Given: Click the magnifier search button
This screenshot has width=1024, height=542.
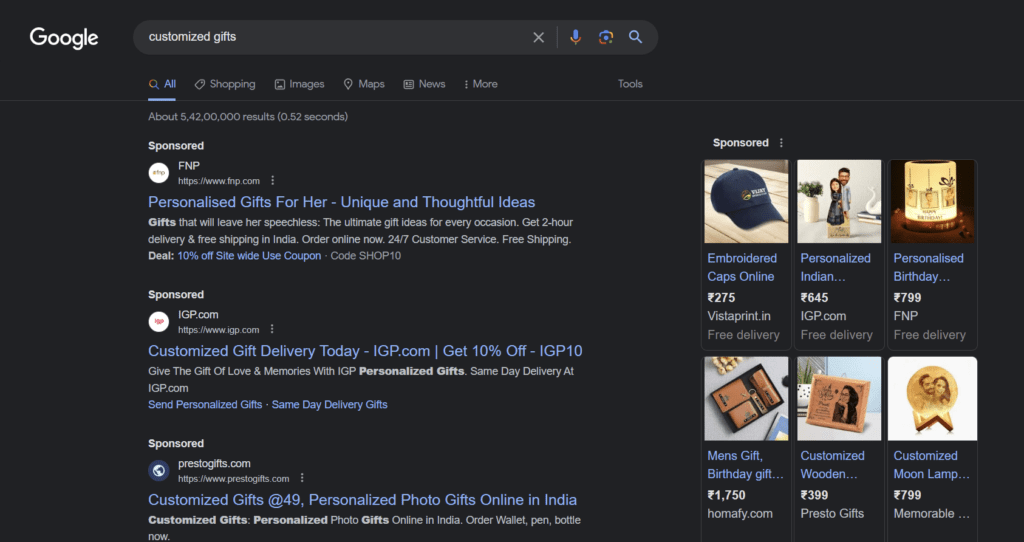Looking at the screenshot, I should [x=635, y=37].
